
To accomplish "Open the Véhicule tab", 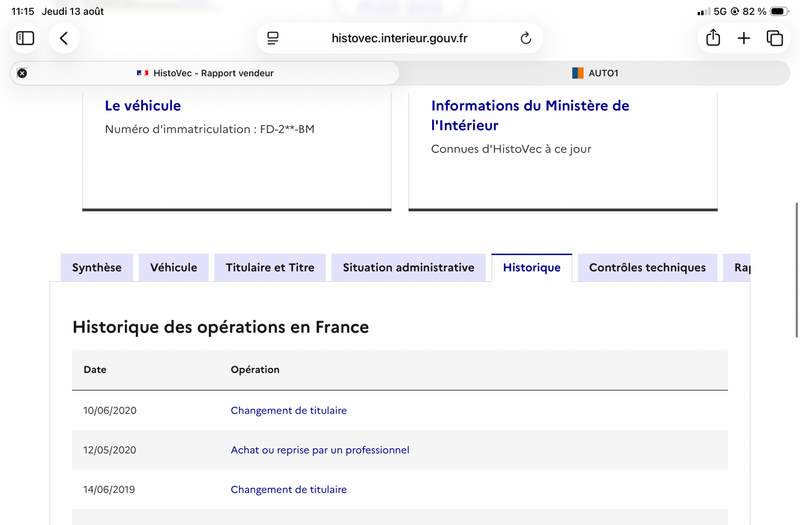I will click(x=173, y=267).
